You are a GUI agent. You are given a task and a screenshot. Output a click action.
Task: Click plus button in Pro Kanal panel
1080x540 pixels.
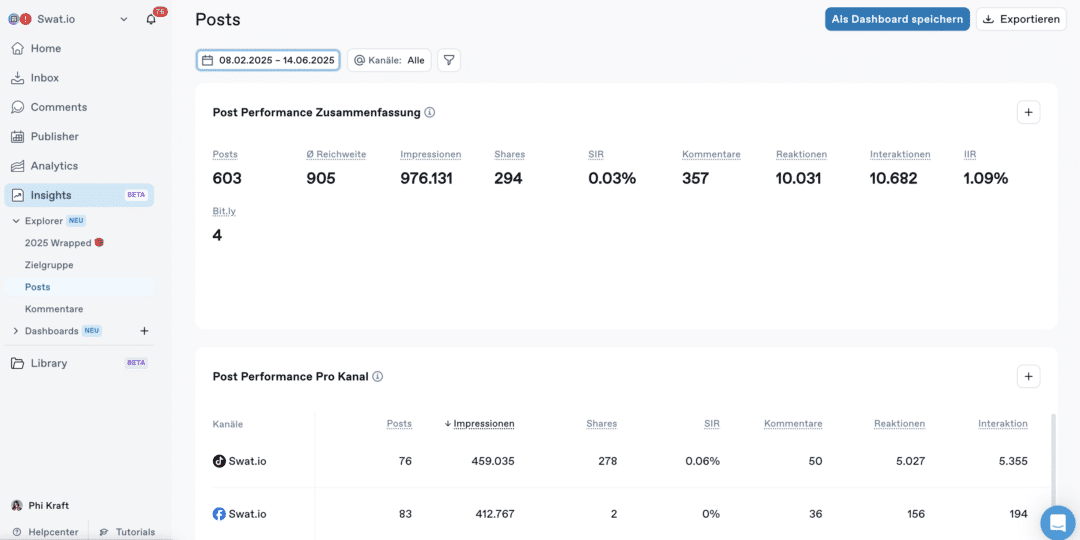(x=1028, y=377)
